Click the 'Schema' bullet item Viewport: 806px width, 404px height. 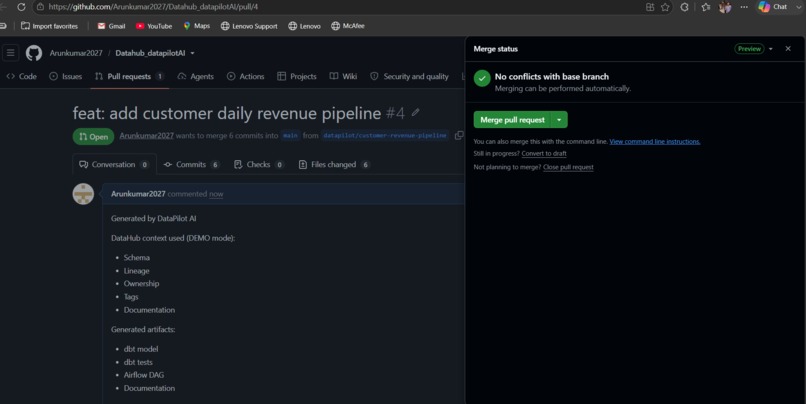[x=137, y=258]
